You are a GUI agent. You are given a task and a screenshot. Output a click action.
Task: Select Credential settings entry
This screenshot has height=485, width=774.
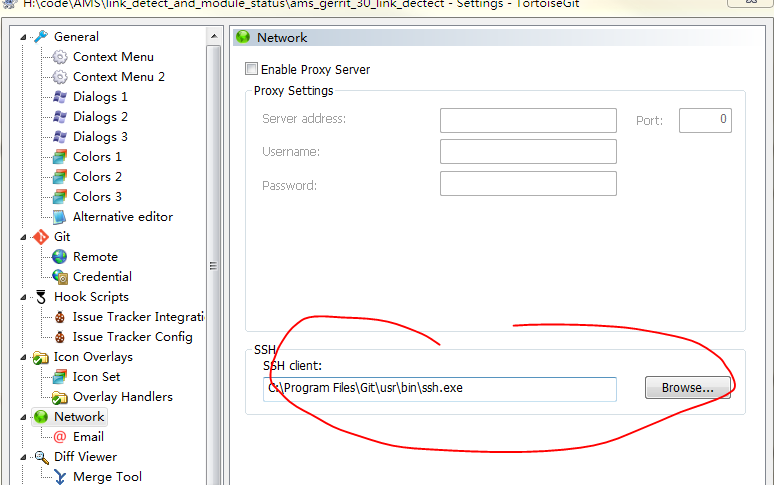(102, 277)
